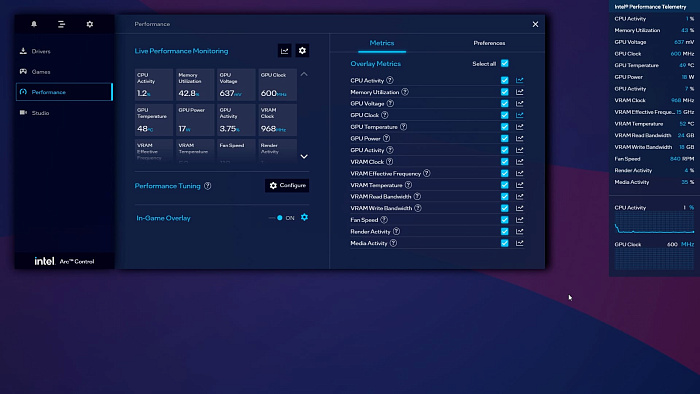Click the Performance Tuning help icon
Viewport: 700px width, 394px height.
point(208,186)
